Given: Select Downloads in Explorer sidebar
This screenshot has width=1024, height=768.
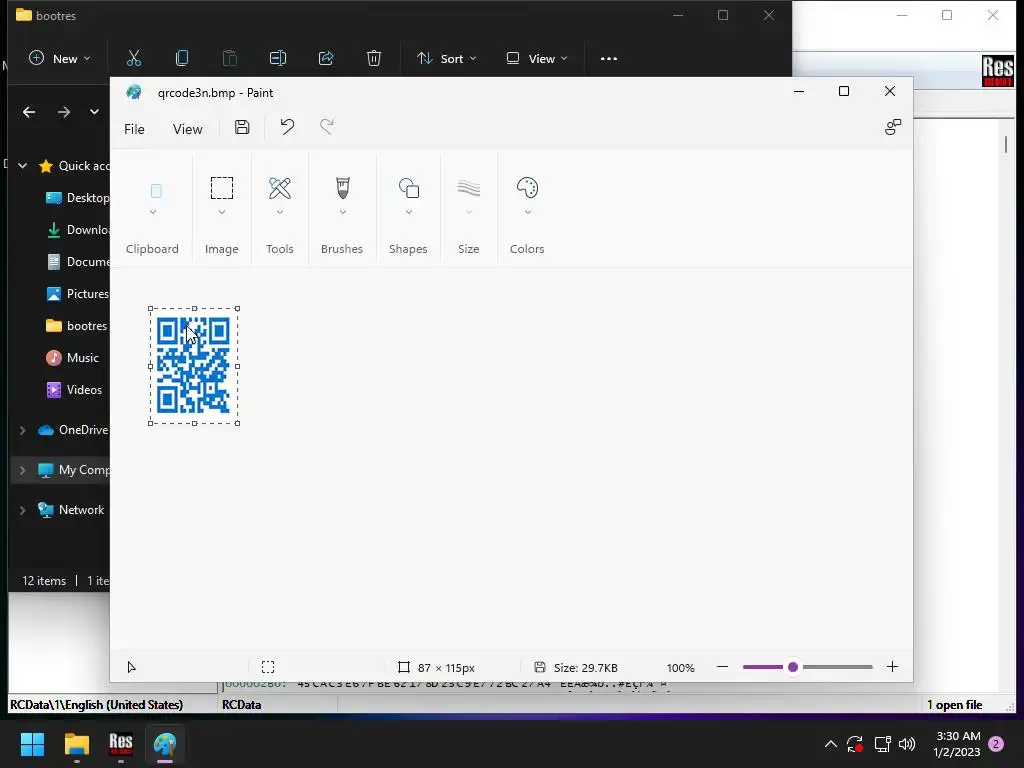Looking at the screenshot, I should point(77,230).
